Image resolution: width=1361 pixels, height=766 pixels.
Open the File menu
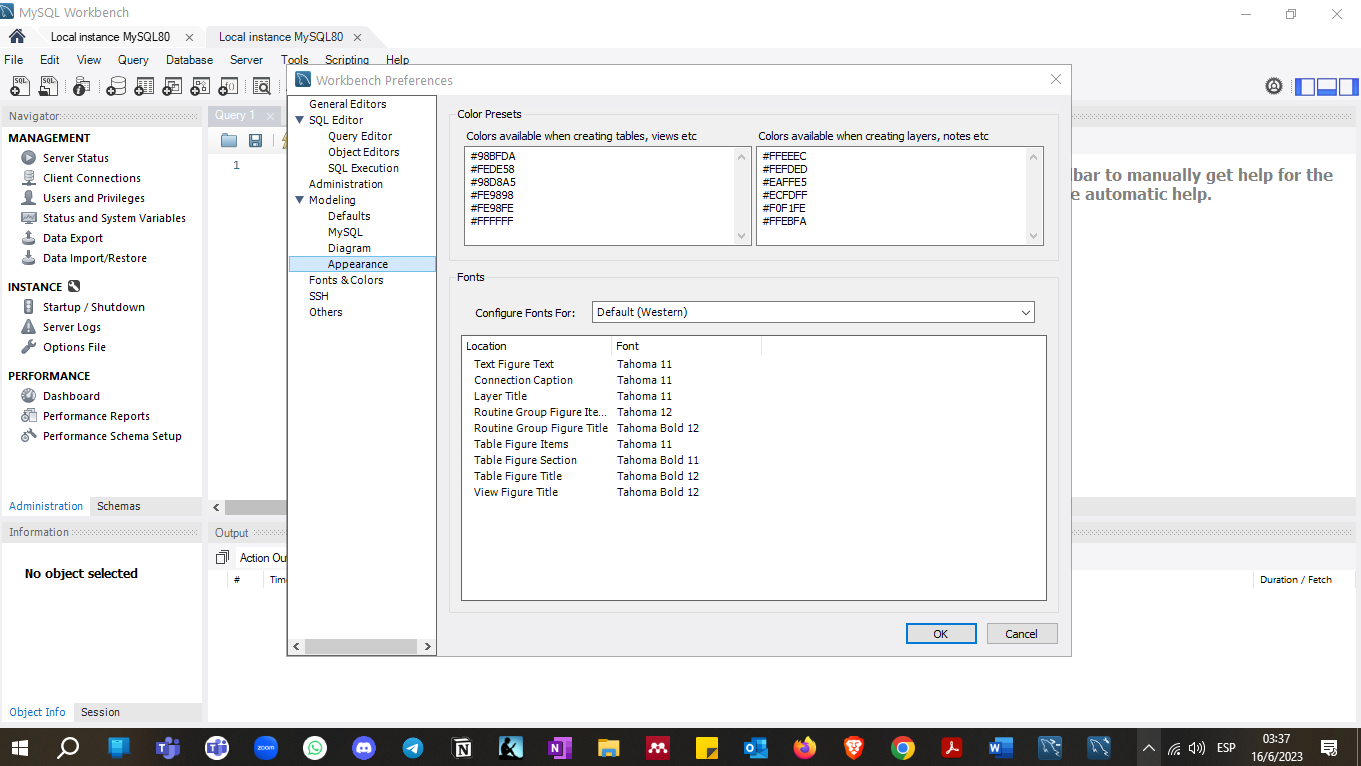(x=13, y=60)
